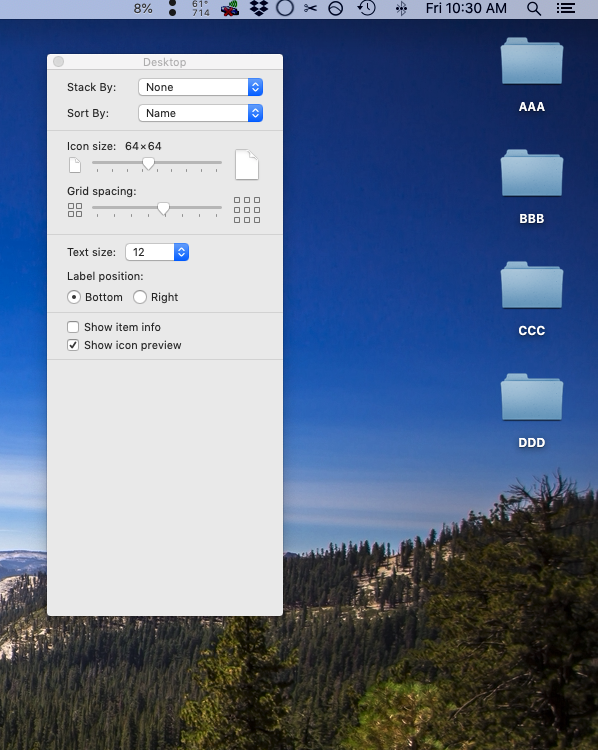
Task: Select Bottom label position
Action: 74,297
